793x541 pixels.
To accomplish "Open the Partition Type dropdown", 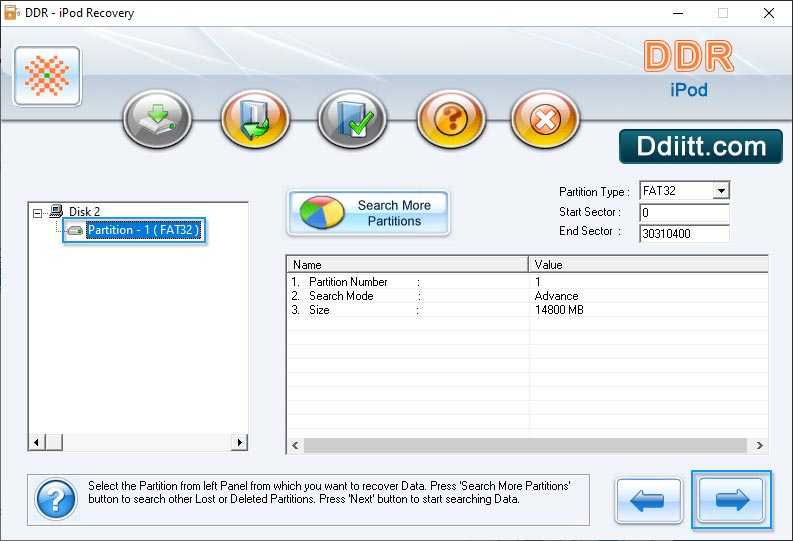I will click(x=721, y=191).
